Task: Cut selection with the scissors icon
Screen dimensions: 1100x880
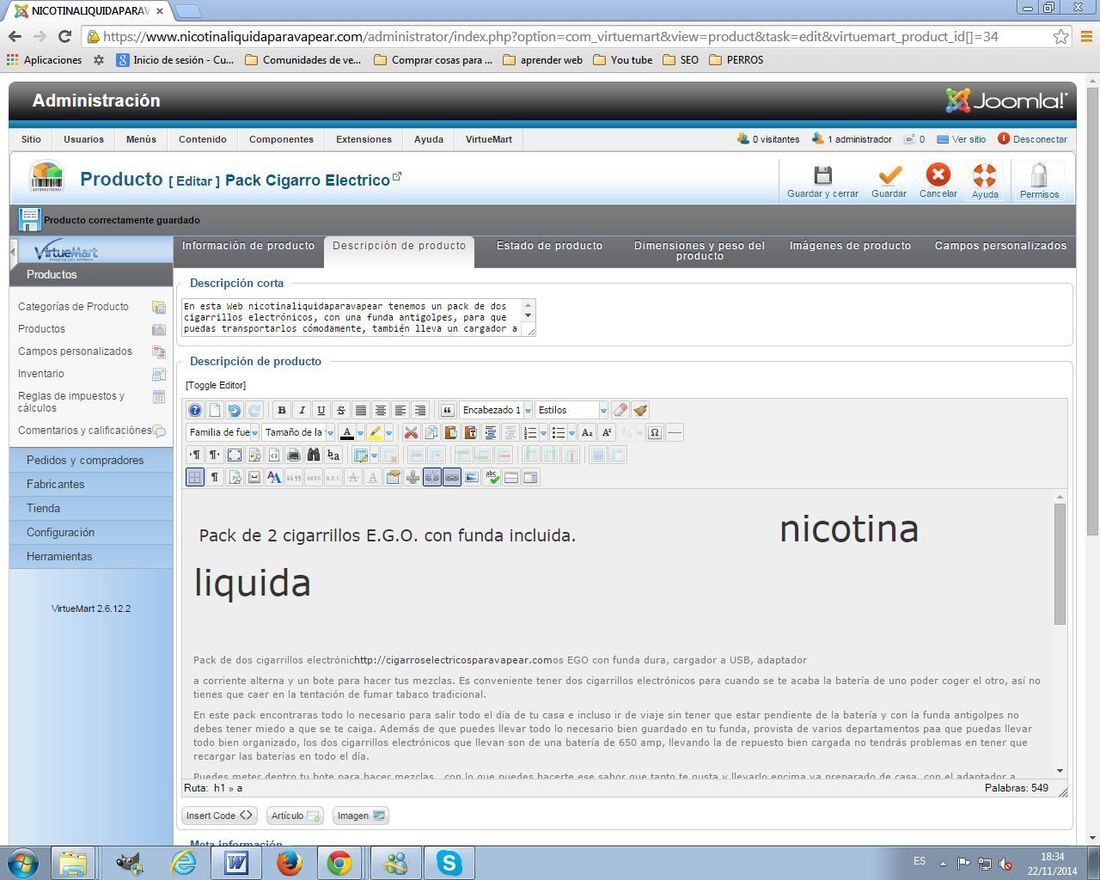Action: [411, 432]
